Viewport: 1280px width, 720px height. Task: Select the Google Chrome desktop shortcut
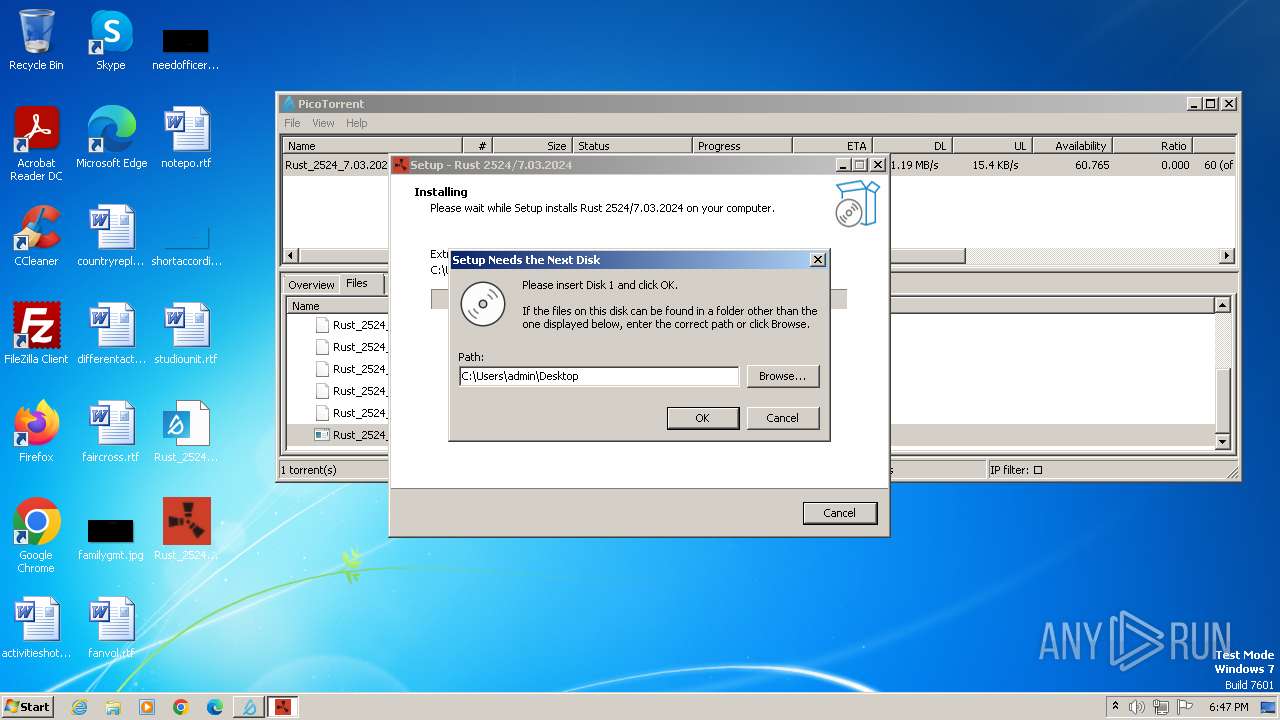36,536
